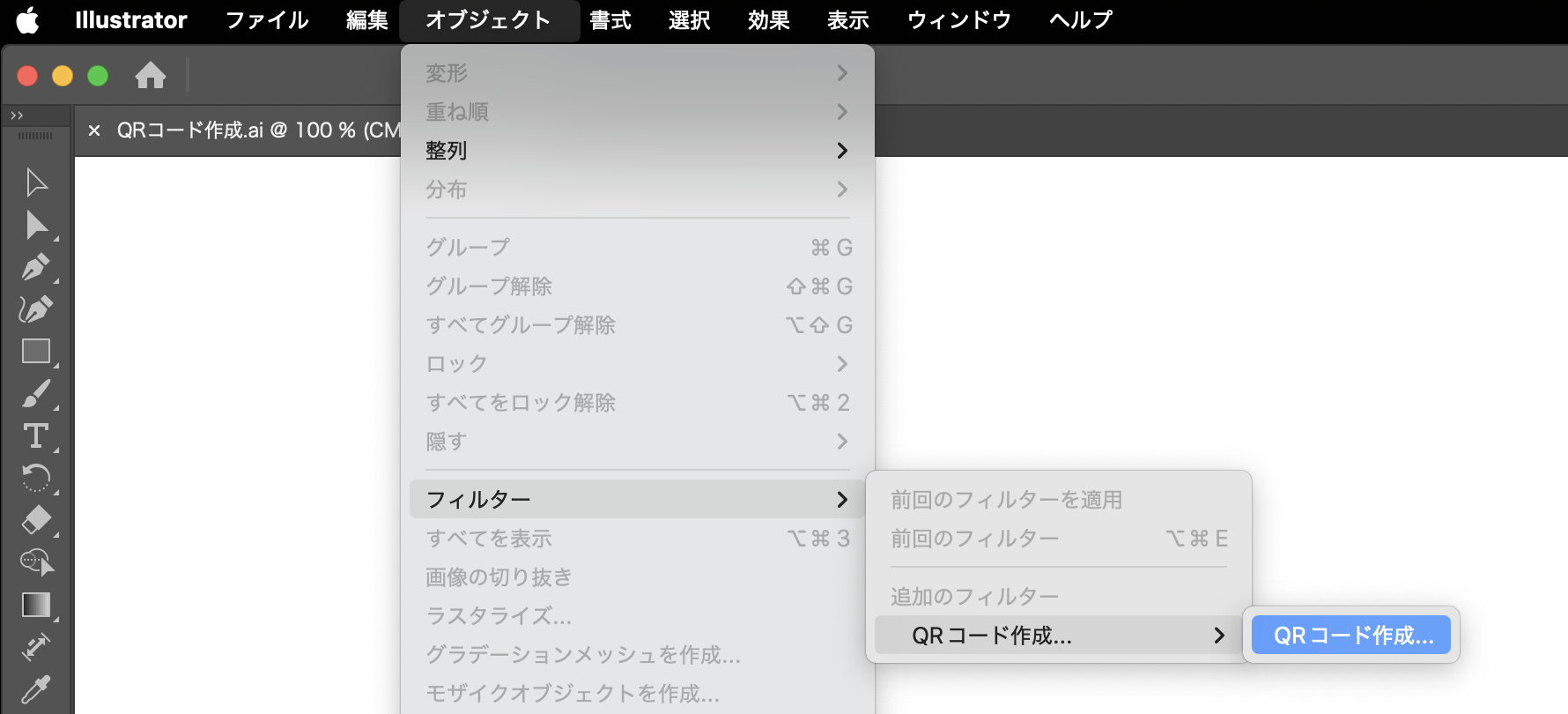This screenshot has height=714, width=1568.
Task: Select the Type tool
Action: pos(36,436)
